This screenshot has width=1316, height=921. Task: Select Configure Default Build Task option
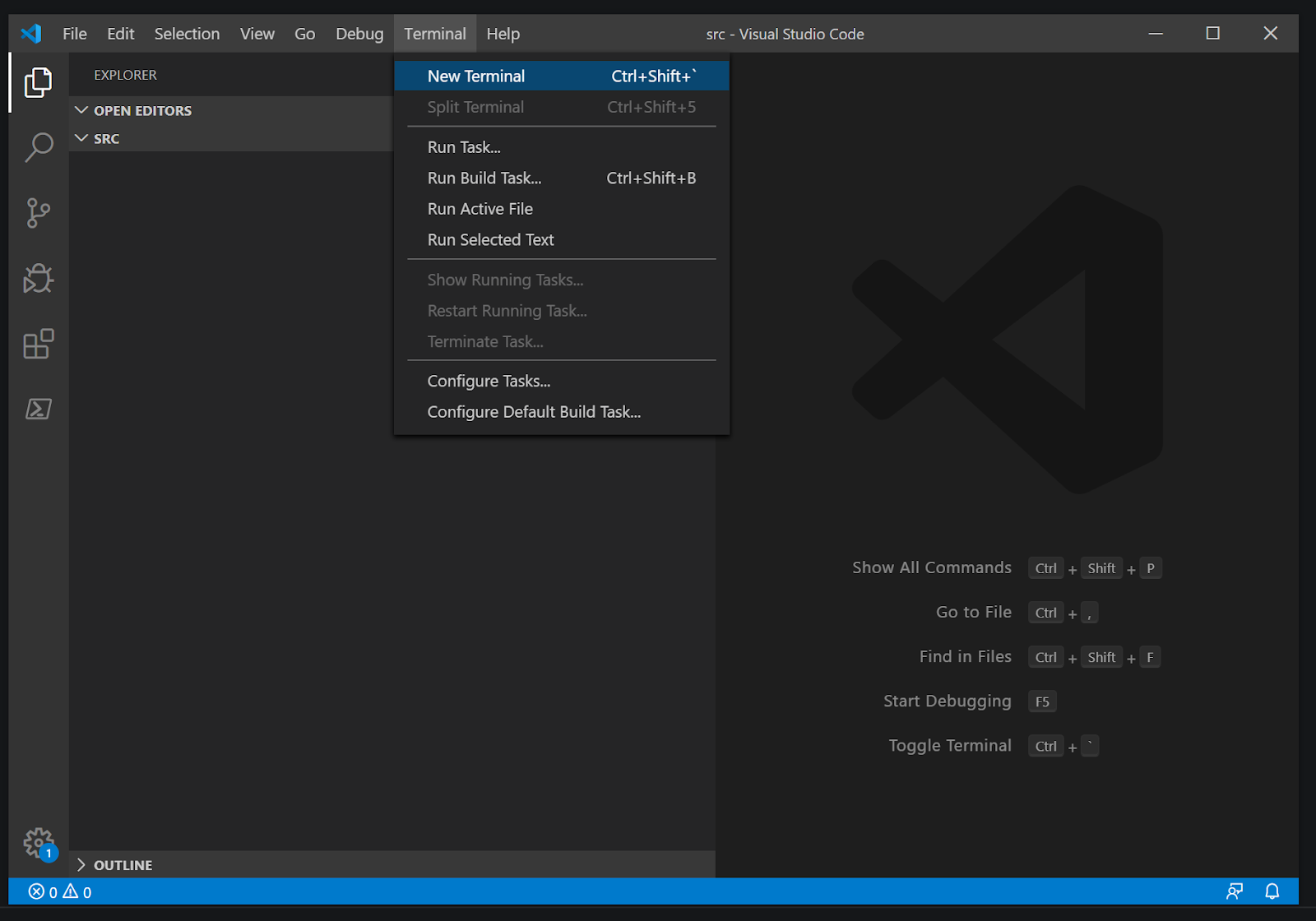click(x=534, y=412)
